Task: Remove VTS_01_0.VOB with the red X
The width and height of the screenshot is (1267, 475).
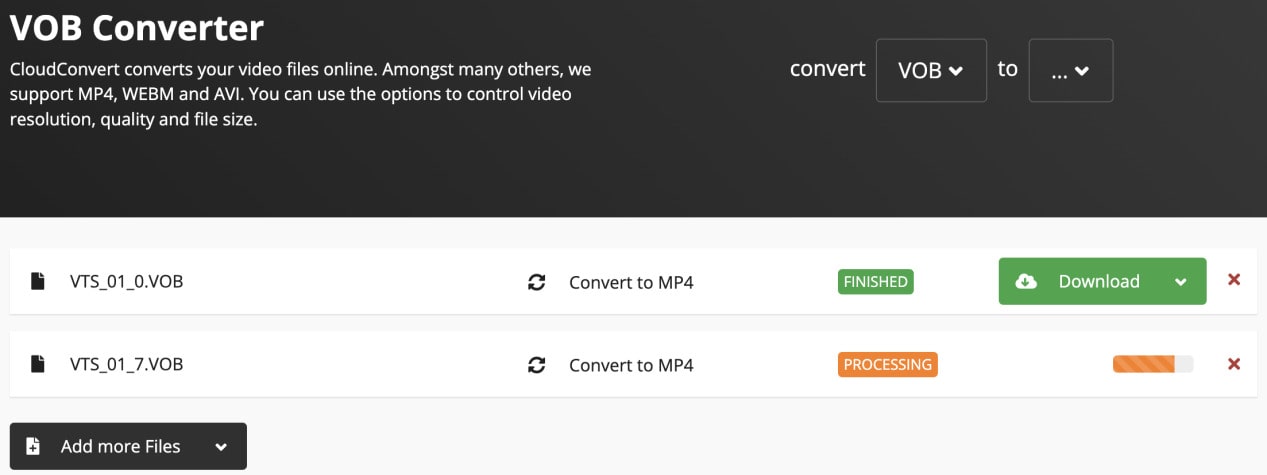Action: point(1234,280)
